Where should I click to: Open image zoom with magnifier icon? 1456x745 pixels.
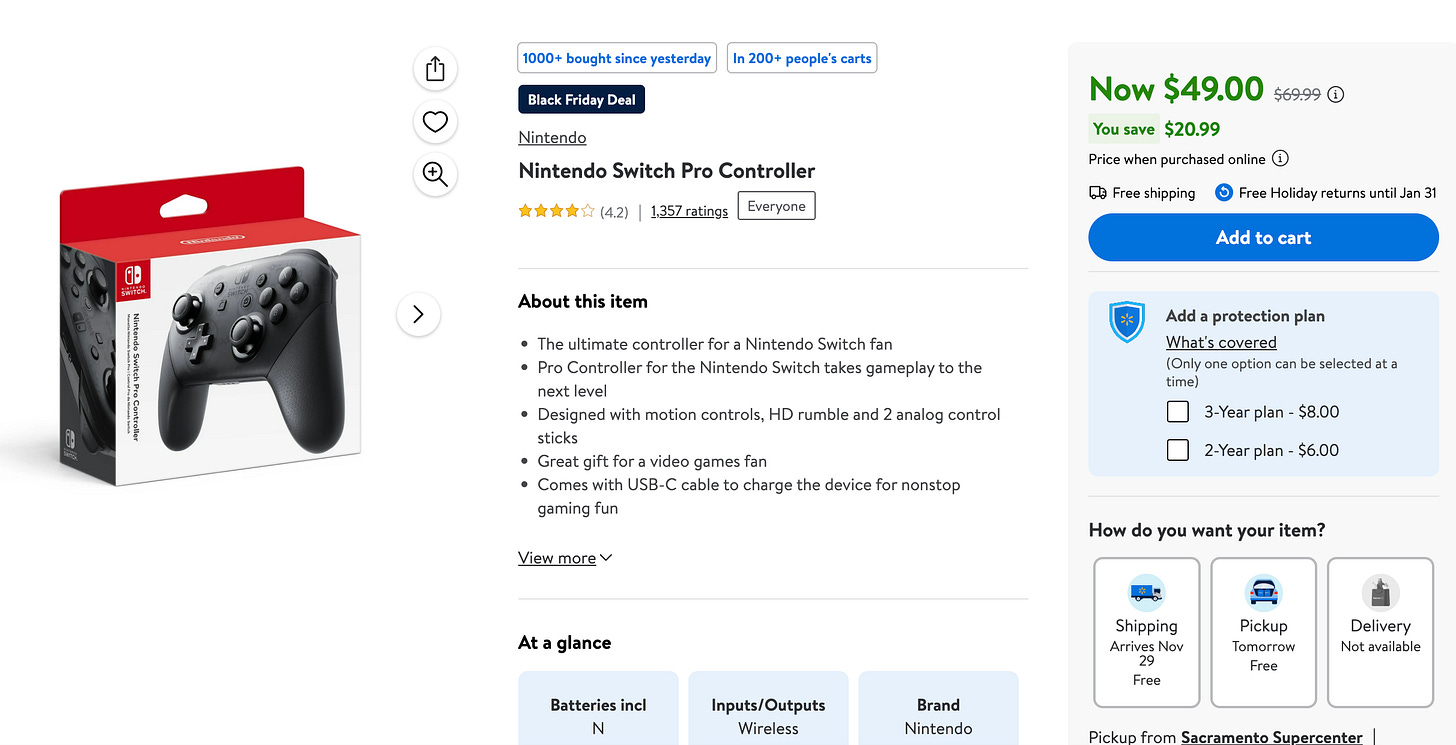(434, 174)
